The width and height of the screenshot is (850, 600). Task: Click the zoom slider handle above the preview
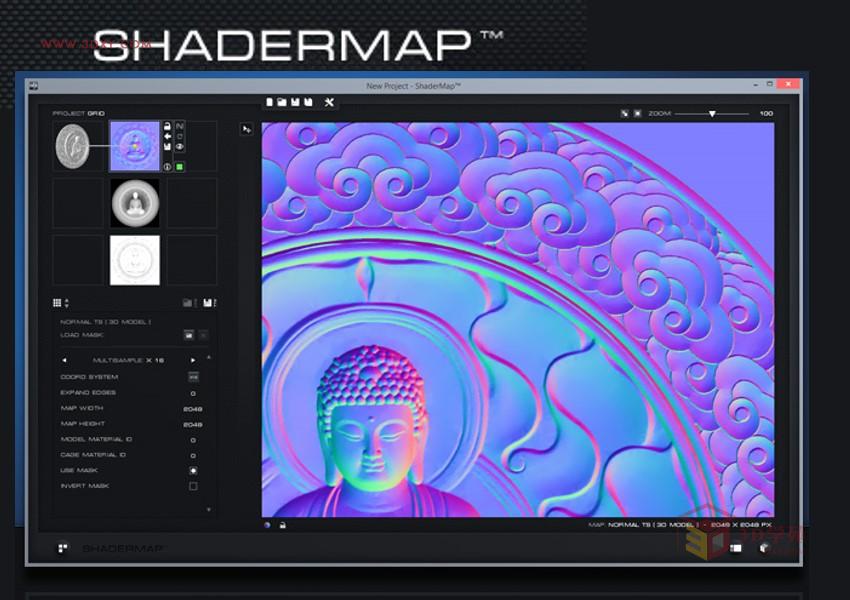[x=712, y=114]
